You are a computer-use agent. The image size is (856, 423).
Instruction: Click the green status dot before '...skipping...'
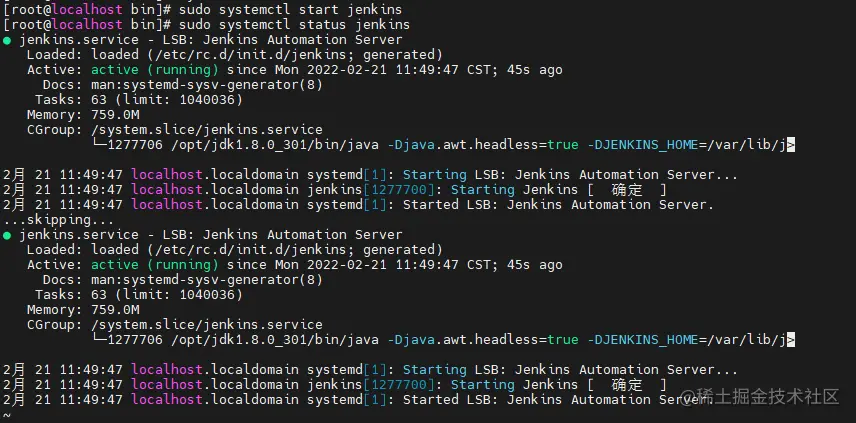7,40
